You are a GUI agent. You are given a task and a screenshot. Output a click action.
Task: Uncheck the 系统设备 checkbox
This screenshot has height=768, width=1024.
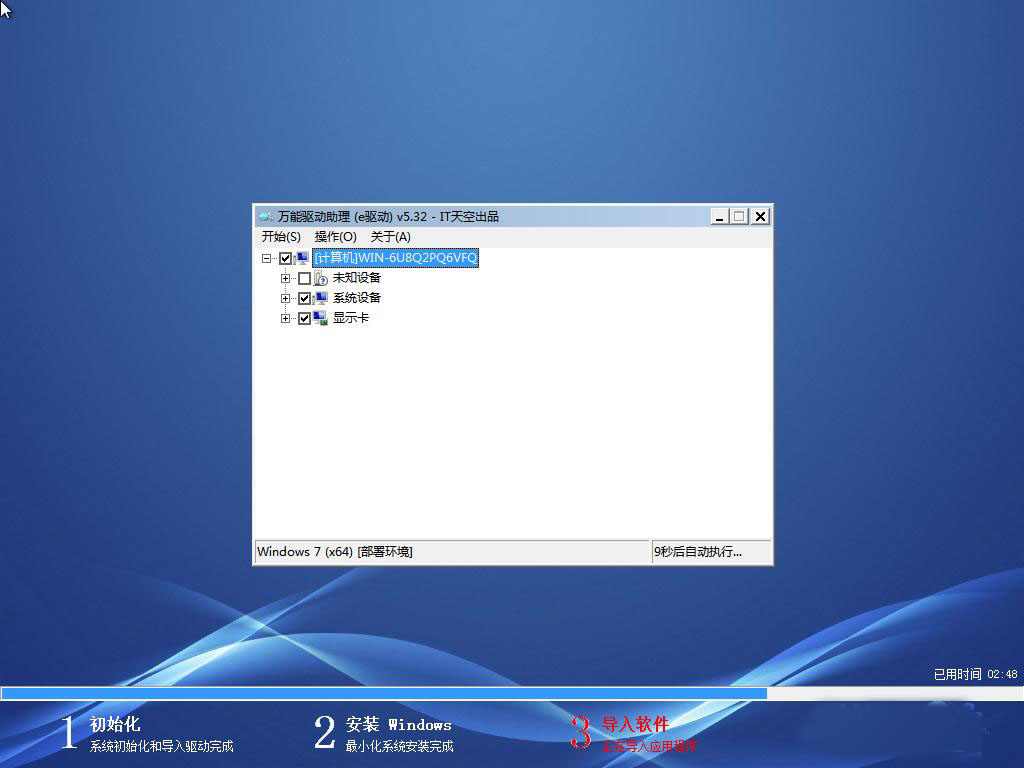point(305,298)
